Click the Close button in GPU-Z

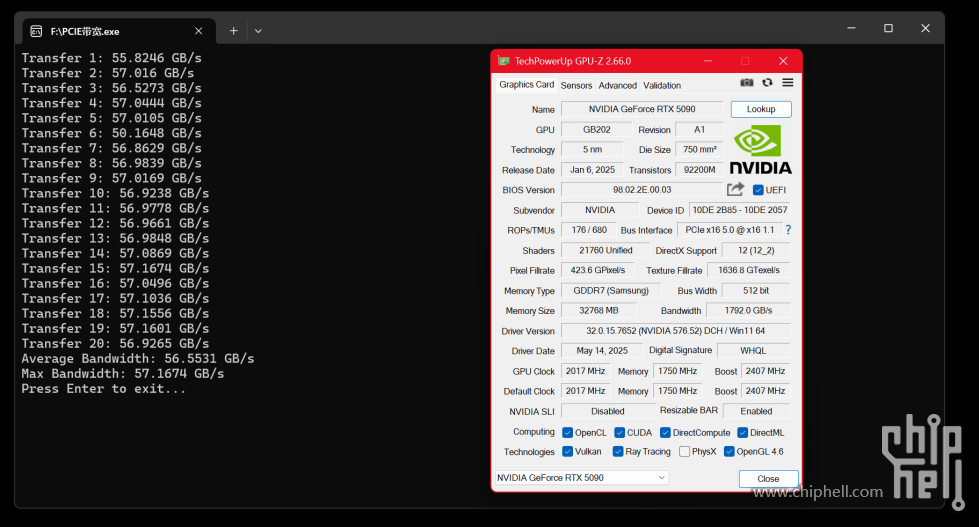coord(768,479)
